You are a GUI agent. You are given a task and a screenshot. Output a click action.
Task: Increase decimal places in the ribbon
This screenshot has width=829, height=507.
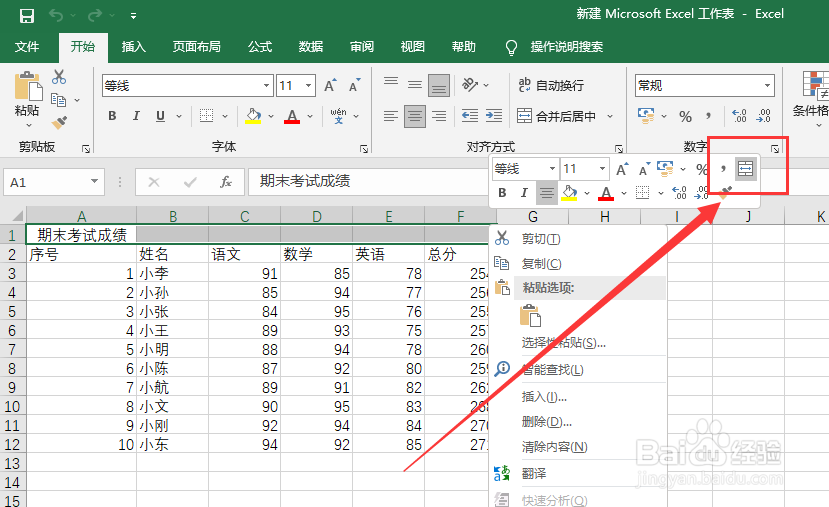(x=739, y=116)
